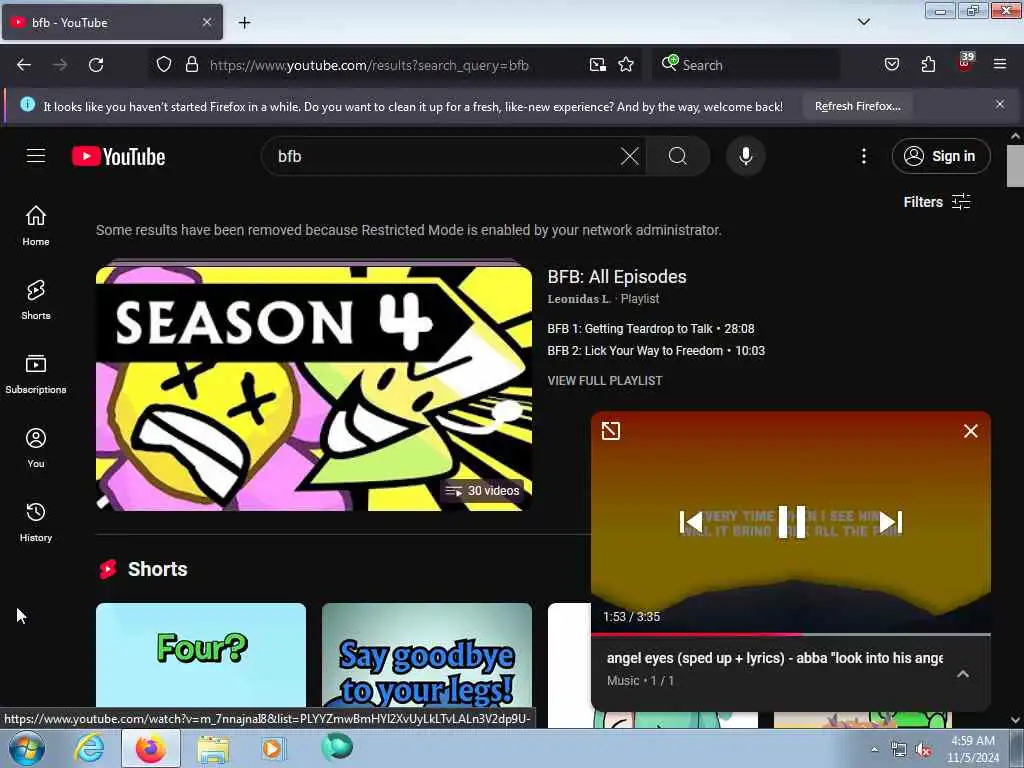Screen dimensions: 1024x768
Task: Clear the bfb search query
Action: pos(630,156)
